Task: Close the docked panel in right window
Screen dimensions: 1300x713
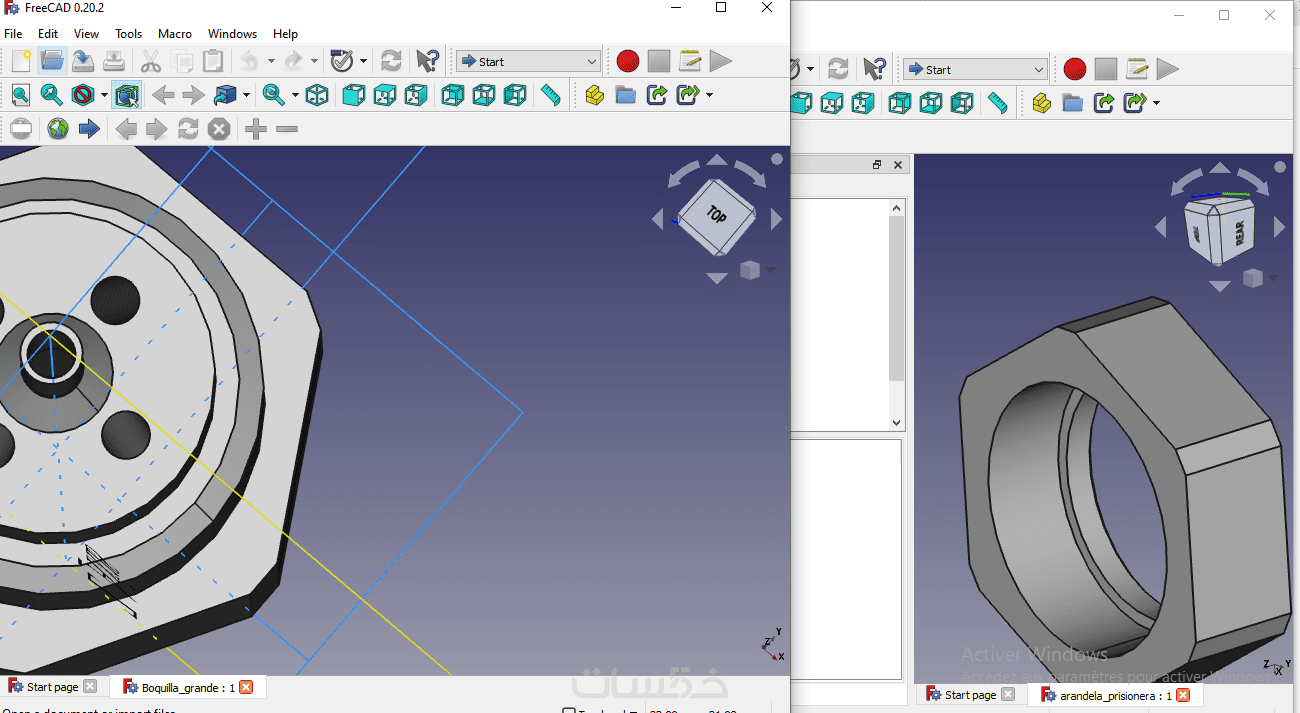Action: pyautogui.click(x=898, y=165)
